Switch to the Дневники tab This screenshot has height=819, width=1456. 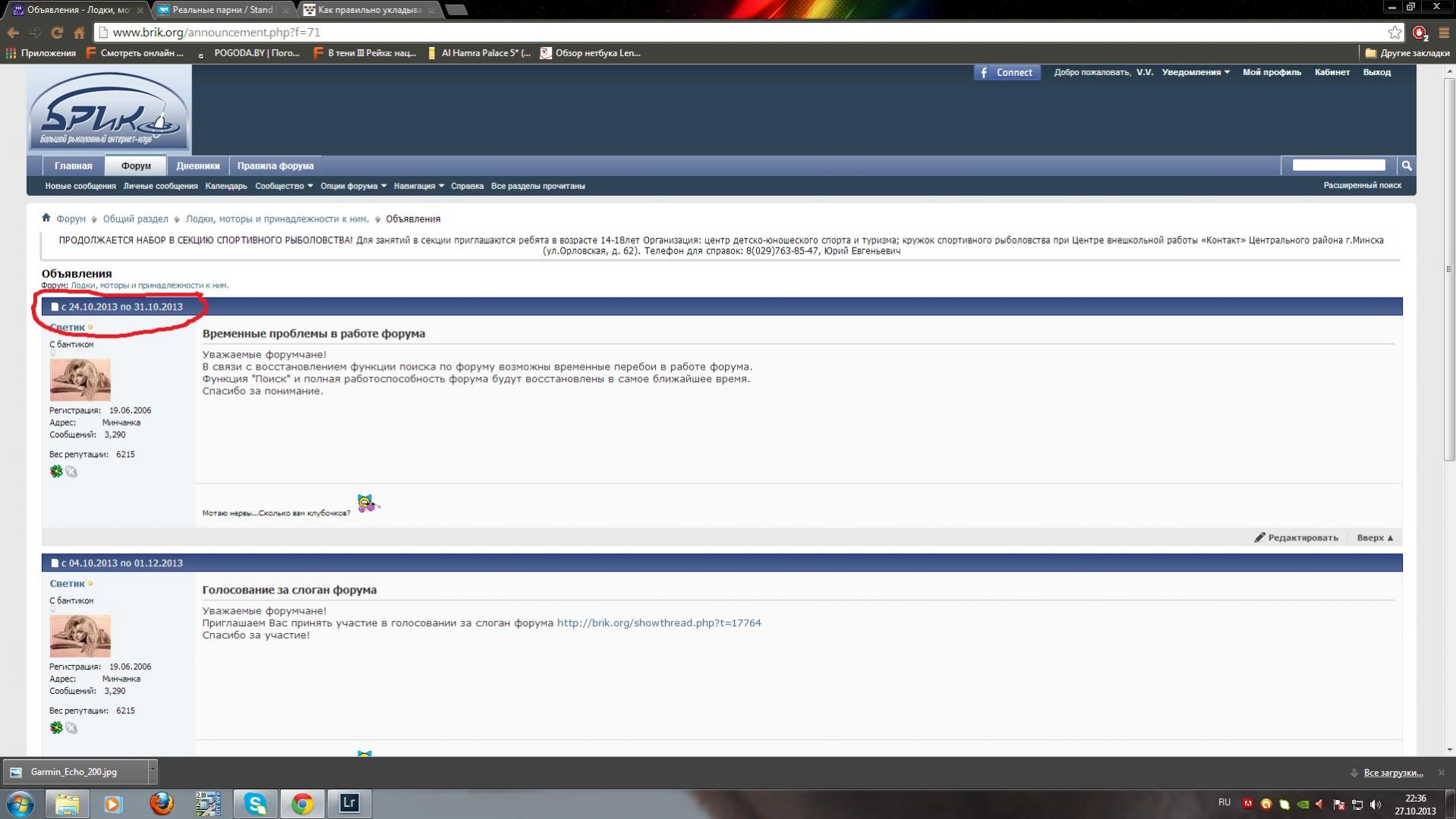click(197, 165)
